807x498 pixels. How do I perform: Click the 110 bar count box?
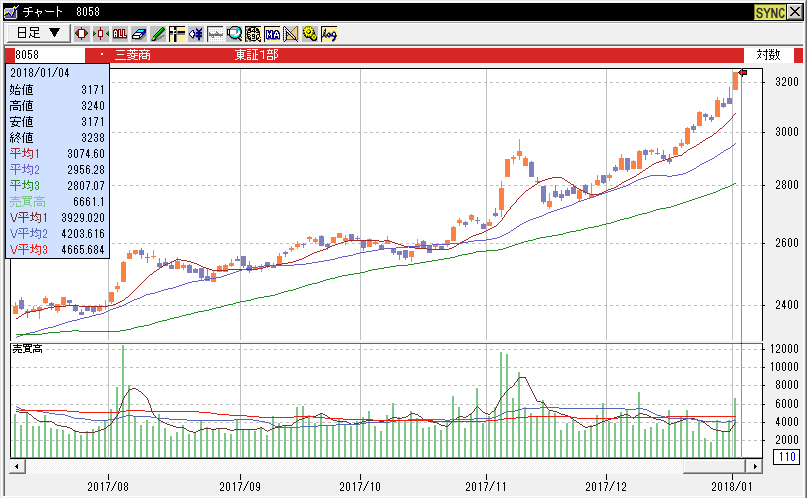pyautogui.click(x=785, y=457)
